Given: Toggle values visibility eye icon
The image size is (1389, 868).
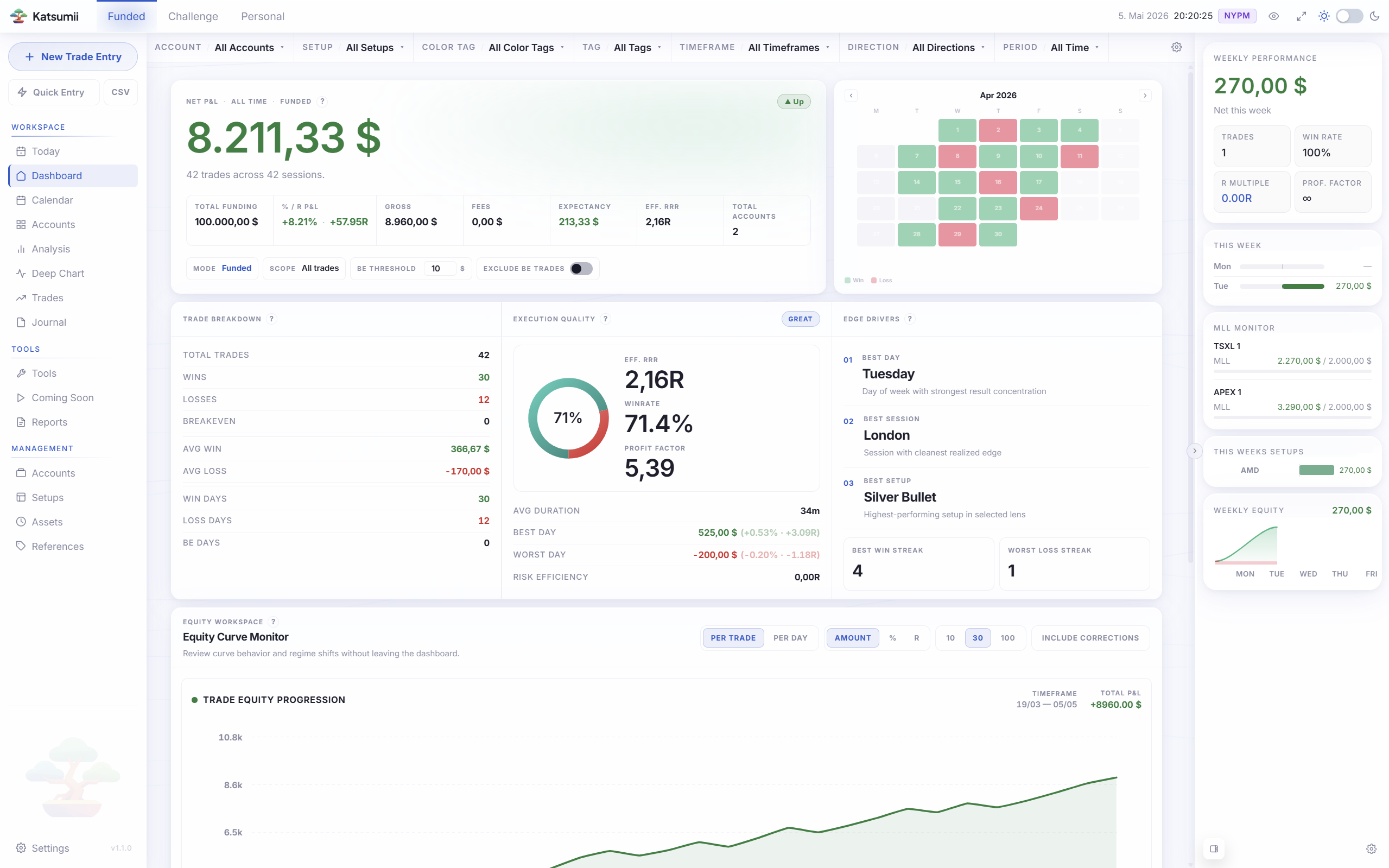Looking at the screenshot, I should pyautogui.click(x=1273, y=16).
